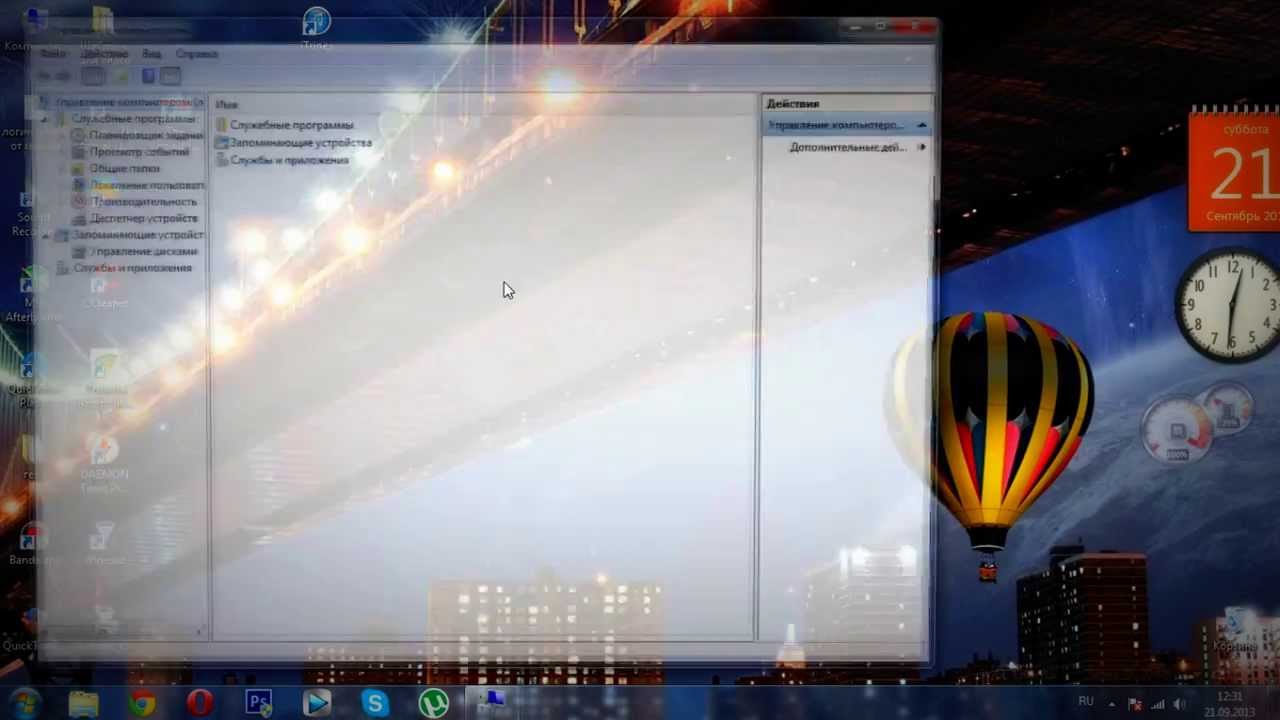This screenshot has height=720, width=1280.
Task: Select Просмотр событий in the tree
Action: [139, 152]
